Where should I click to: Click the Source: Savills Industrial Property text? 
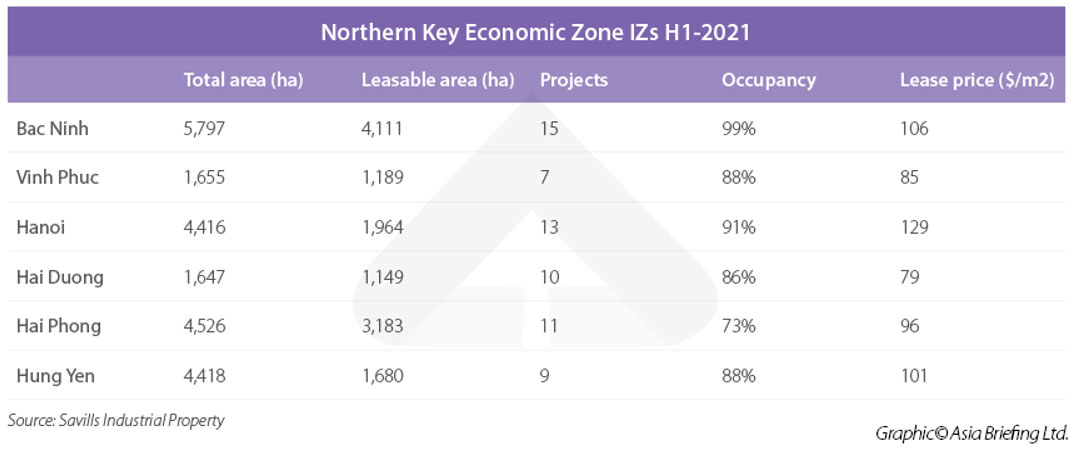coord(116,421)
